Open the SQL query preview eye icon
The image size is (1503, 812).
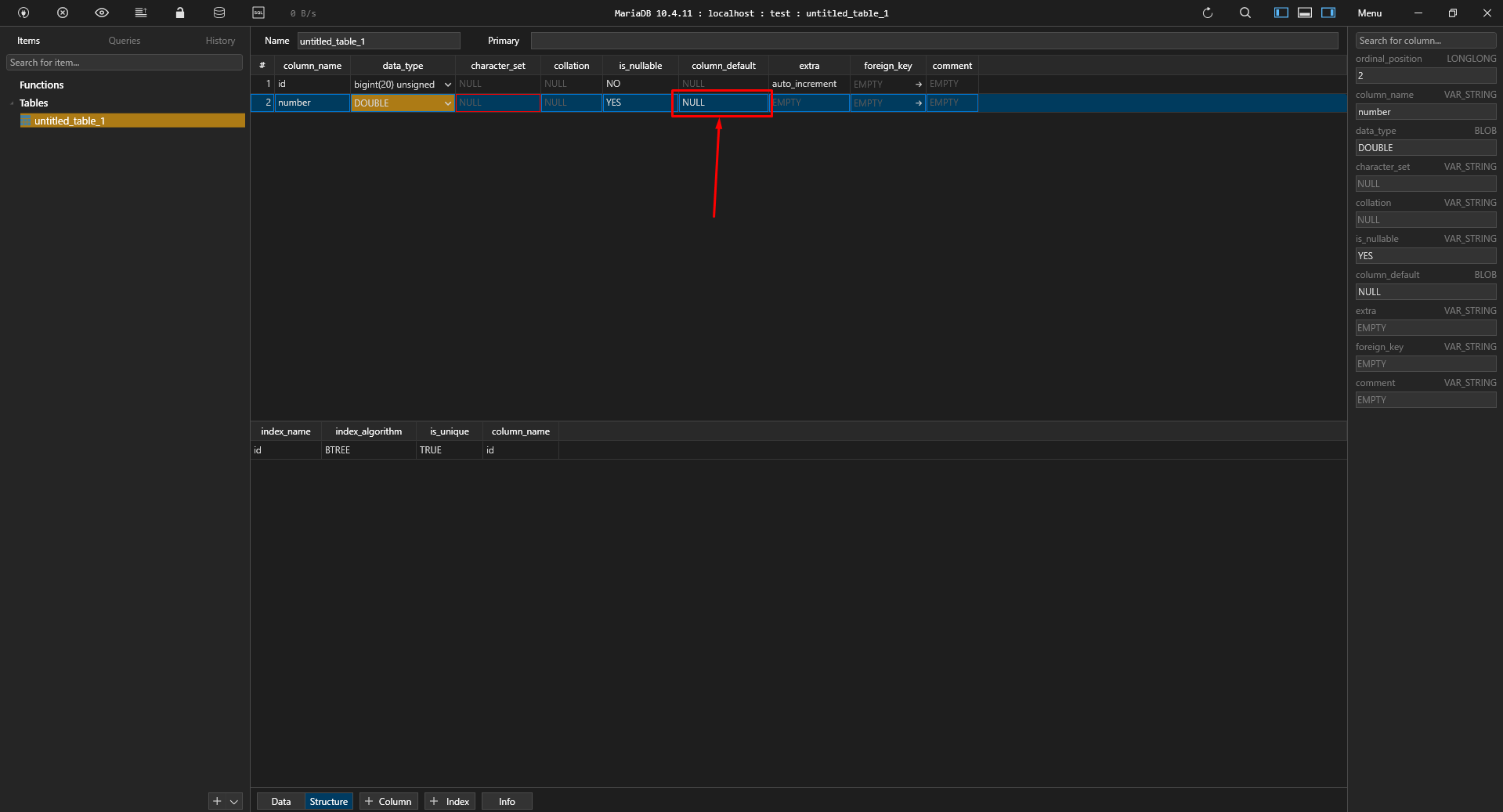pyautogui.click(x=101, y=13)
